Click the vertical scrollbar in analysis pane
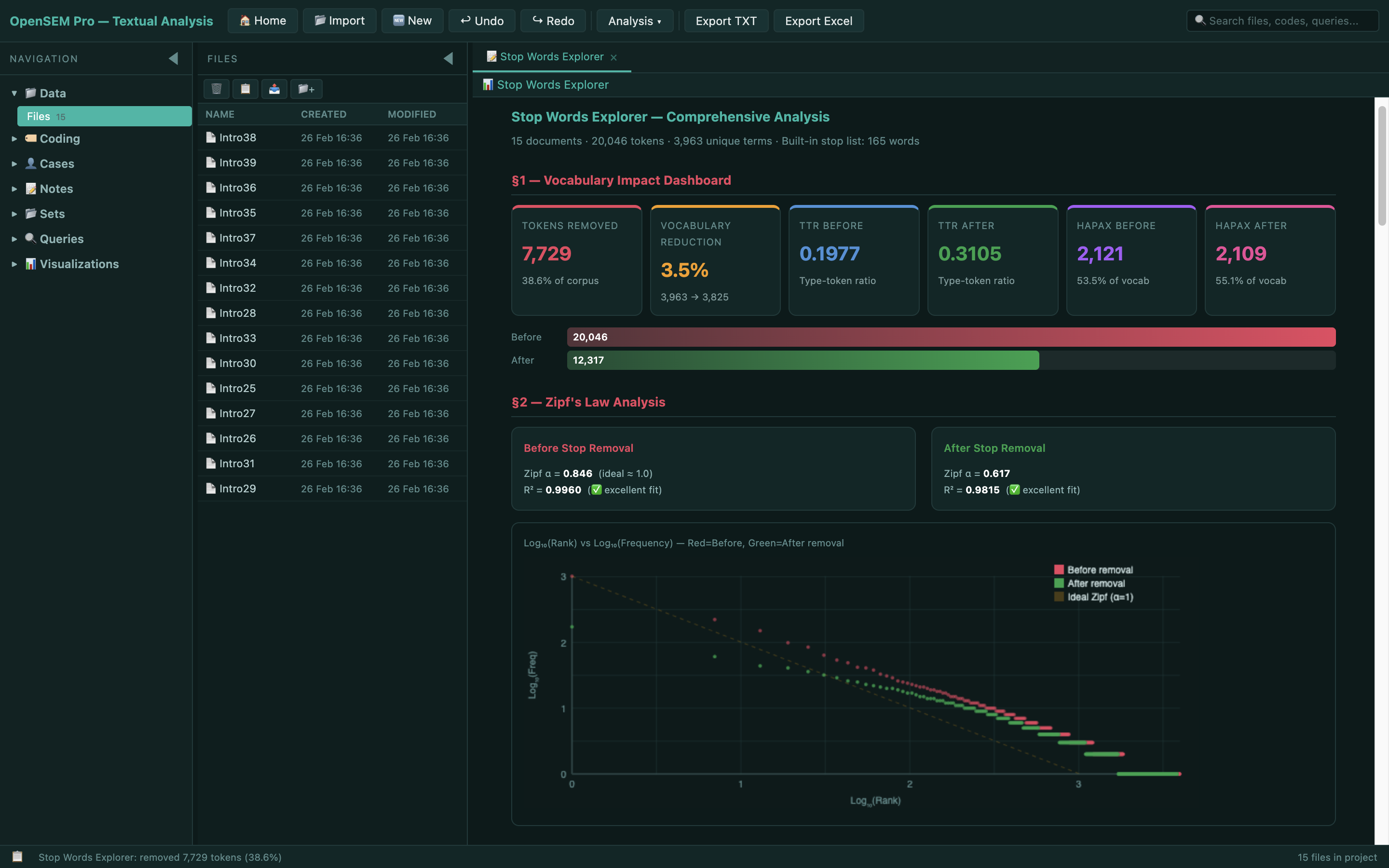This screenshot has width=1389, height=868. tap(1382, 166)
